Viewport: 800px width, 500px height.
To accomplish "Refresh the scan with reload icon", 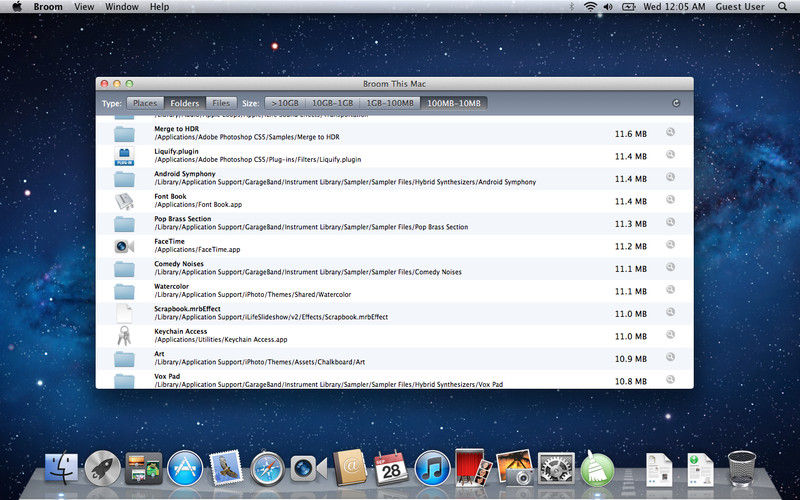I will pos(676,103).
